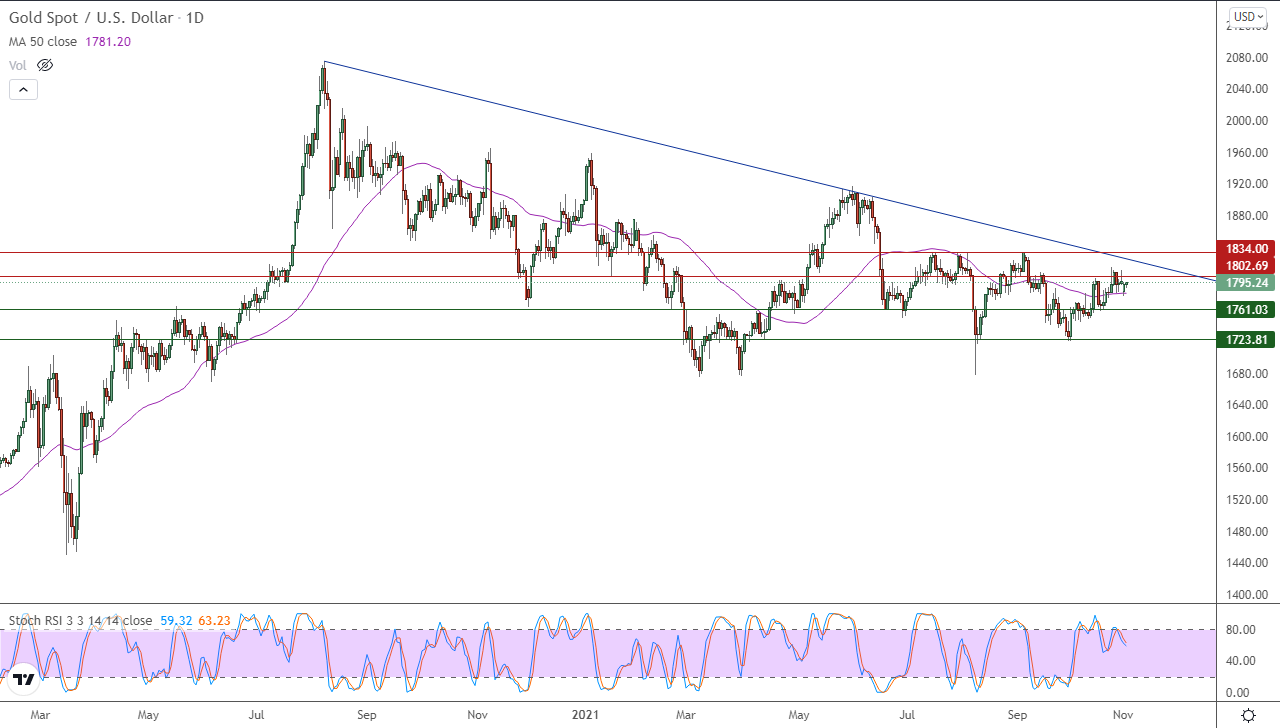Click the 2021 label on time axis
Image resolution: width=1280 pixels, height=728 pixels.
(587, 715)
